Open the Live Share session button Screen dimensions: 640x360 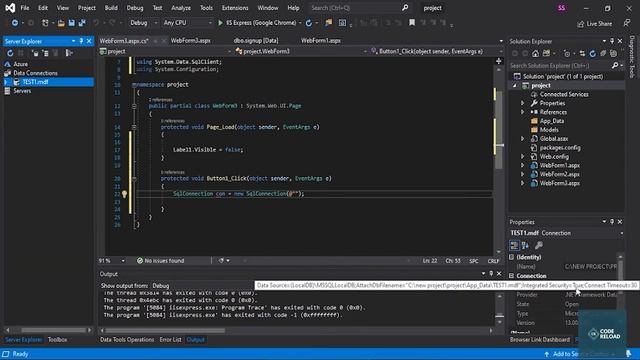pos(594,24)
